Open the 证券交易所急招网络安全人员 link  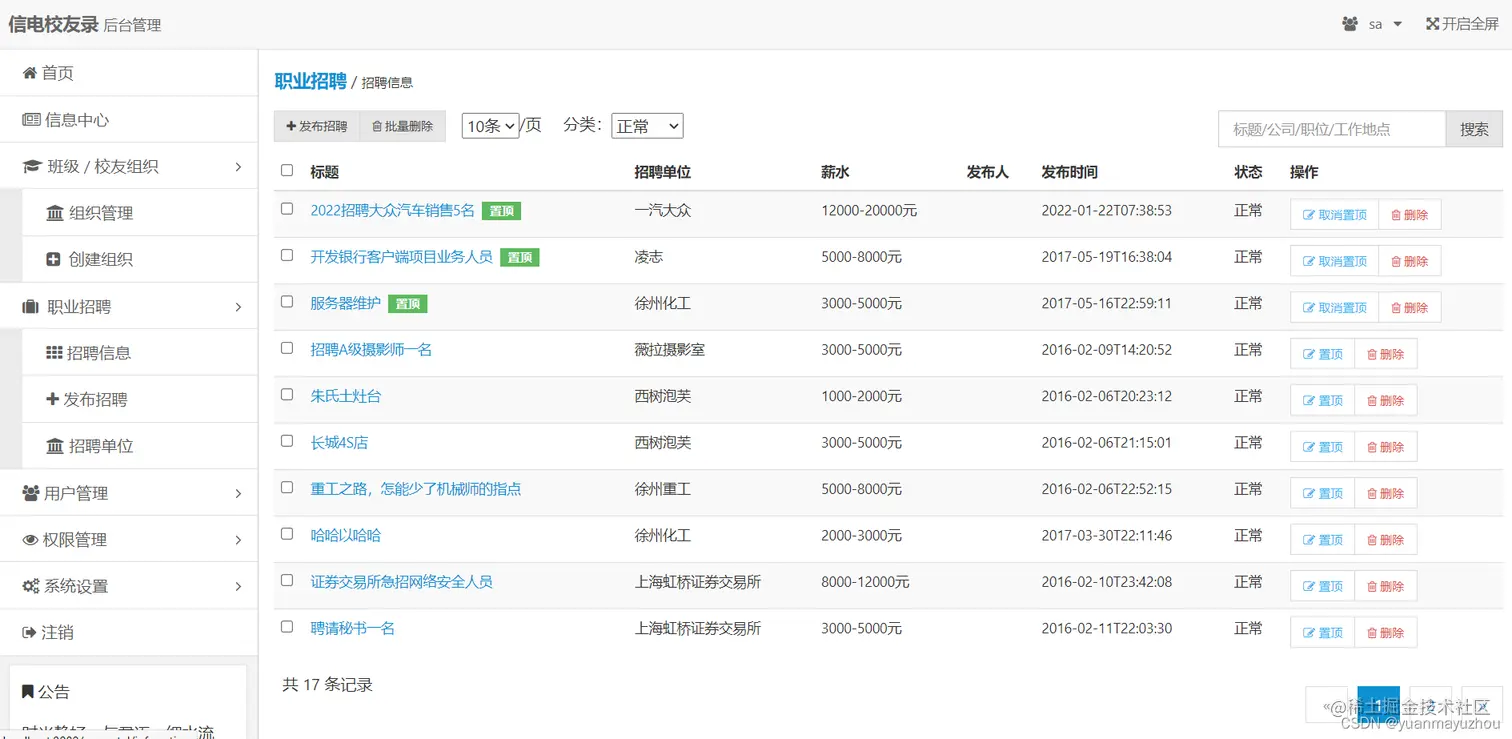[x=401, y=582]
